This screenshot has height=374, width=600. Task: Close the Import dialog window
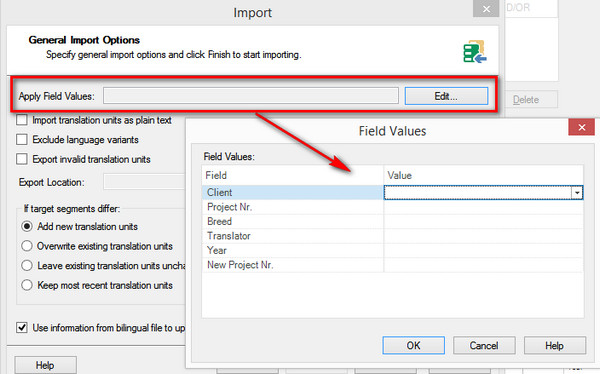pos(486,9)
